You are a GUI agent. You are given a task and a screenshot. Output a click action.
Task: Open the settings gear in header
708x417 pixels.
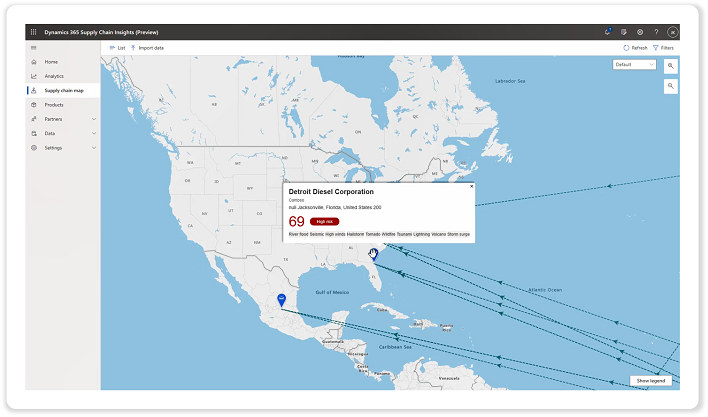coord(640,32)
